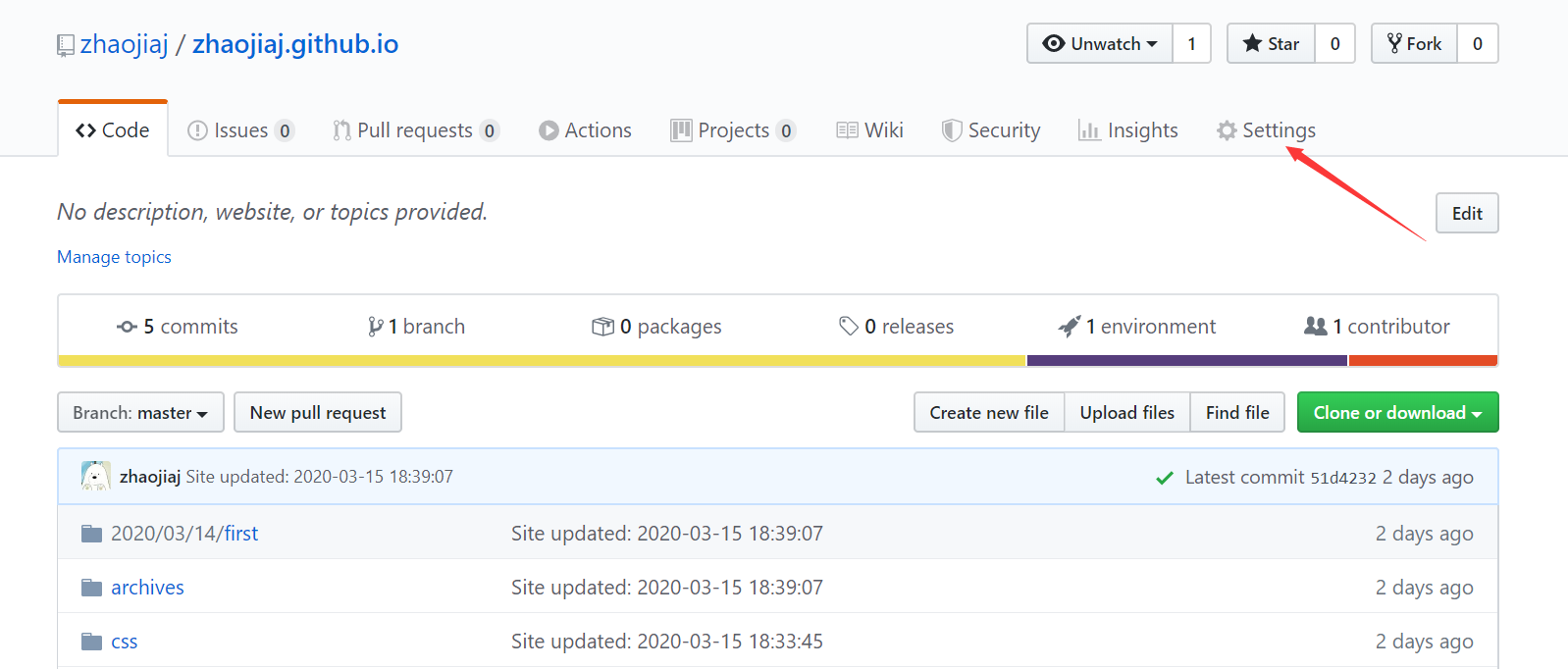Click the purple language bar segment
The image size is (1568, 669).
coord(1187,361)
